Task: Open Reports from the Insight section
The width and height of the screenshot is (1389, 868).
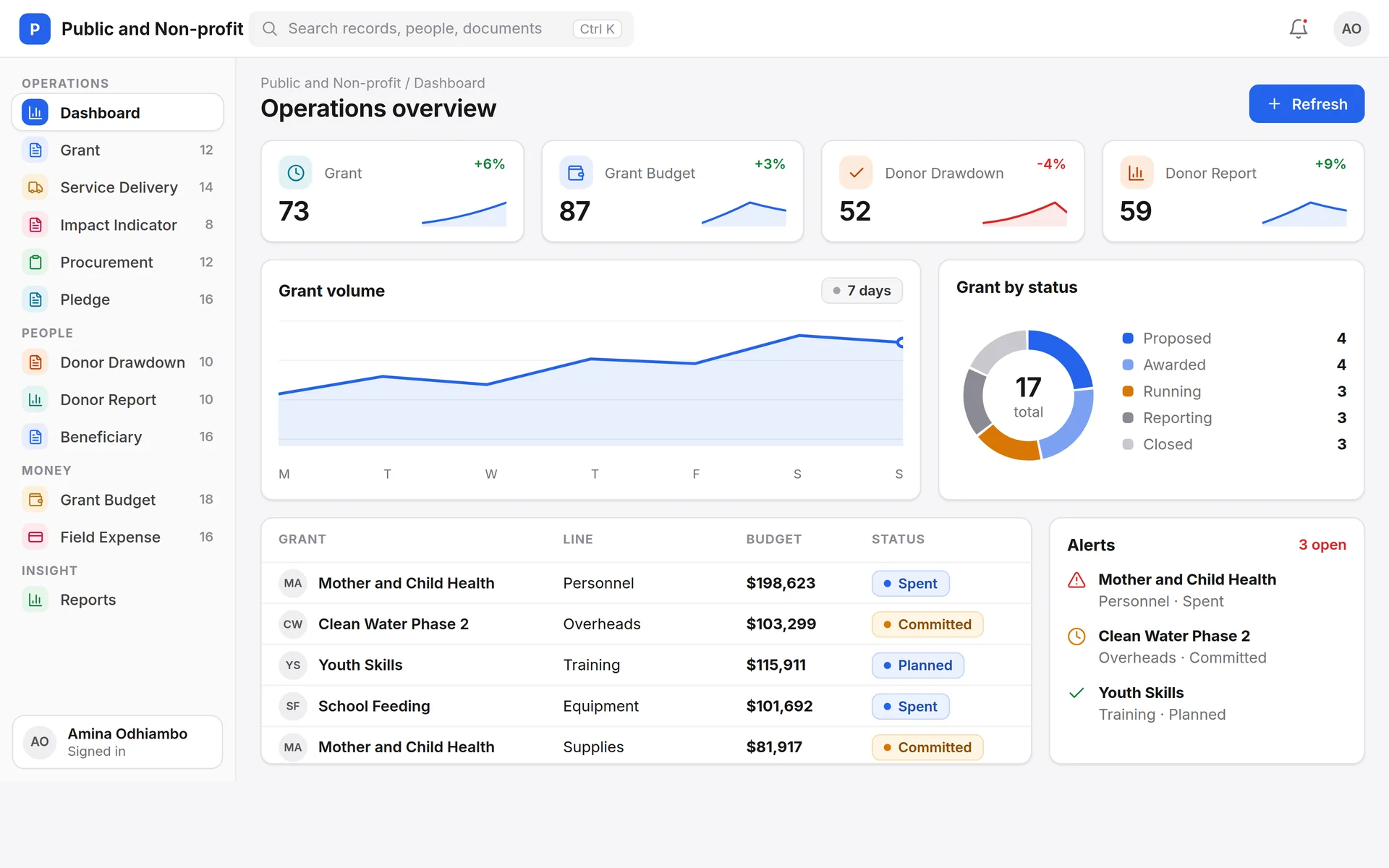Action: pos(117,600)
